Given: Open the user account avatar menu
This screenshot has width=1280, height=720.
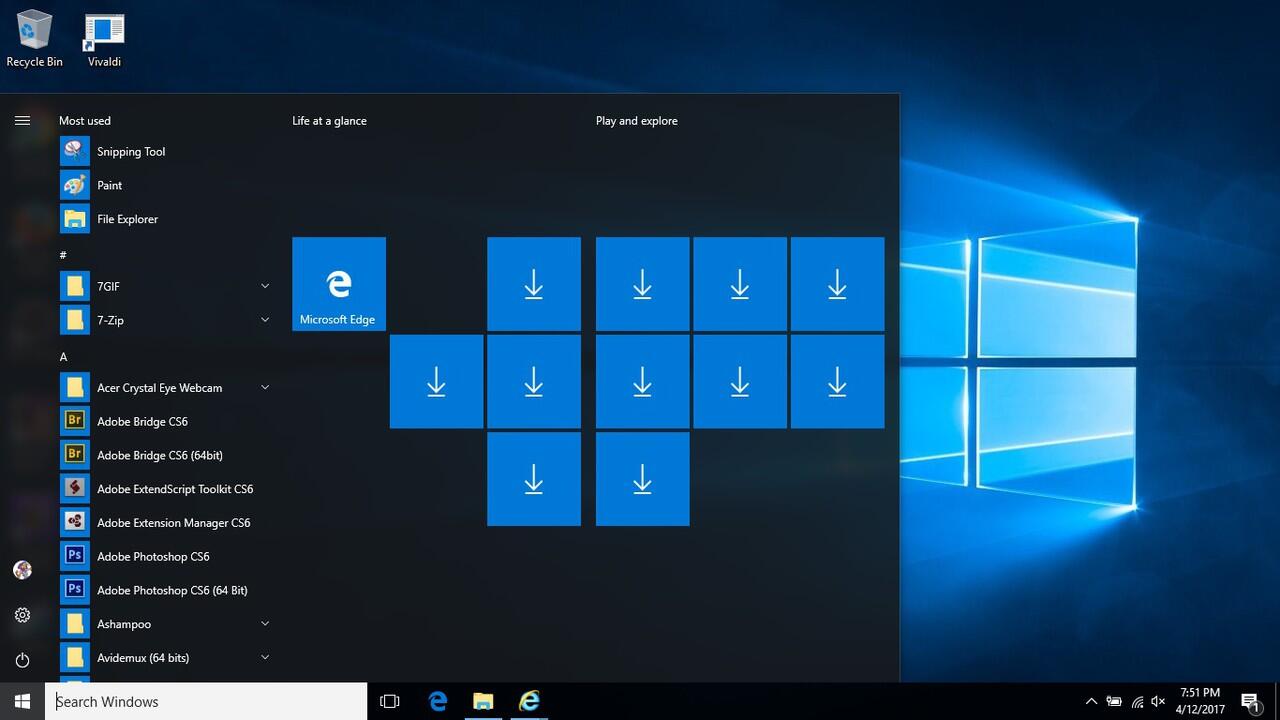Looking at the screenshot, I should (x=22, y=570).
